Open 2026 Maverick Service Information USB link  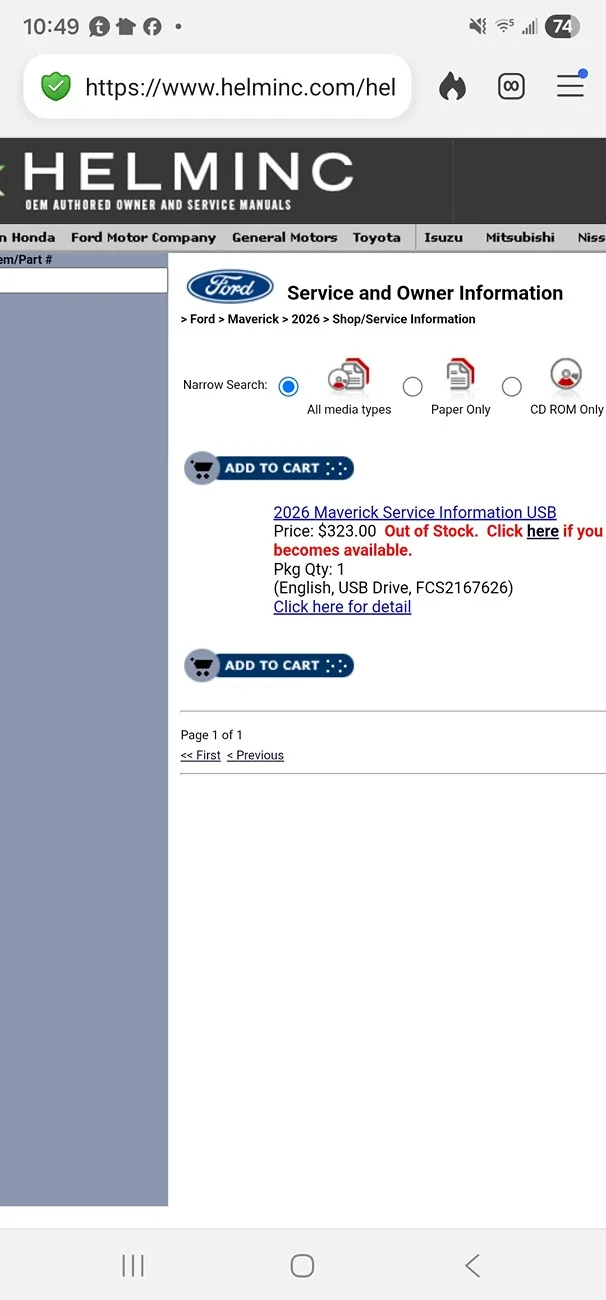[415, 513]
